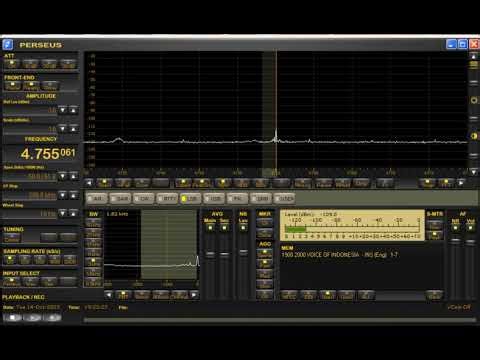Choose Wav under Input Select
480x360 pixels.
tap(31, 282)
